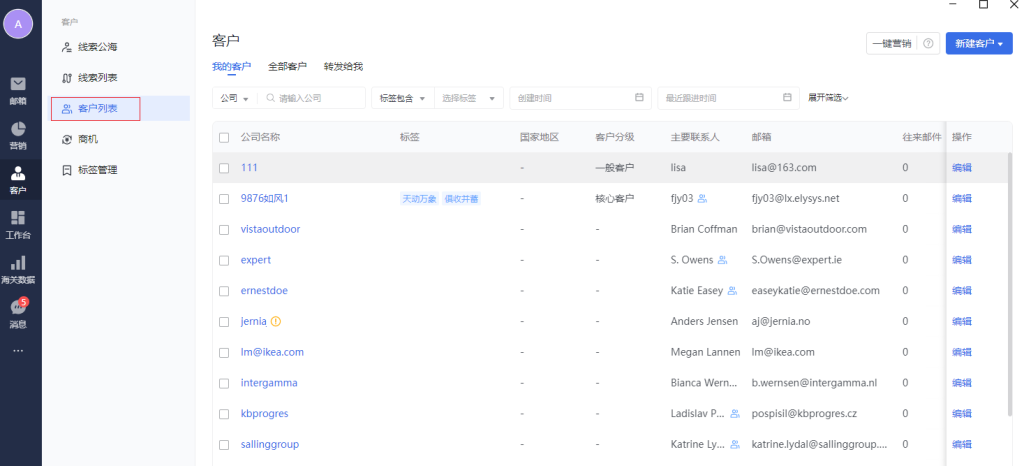
Task: Check the vistaoutdoor row checkbox
Action: tap(224, 230)
